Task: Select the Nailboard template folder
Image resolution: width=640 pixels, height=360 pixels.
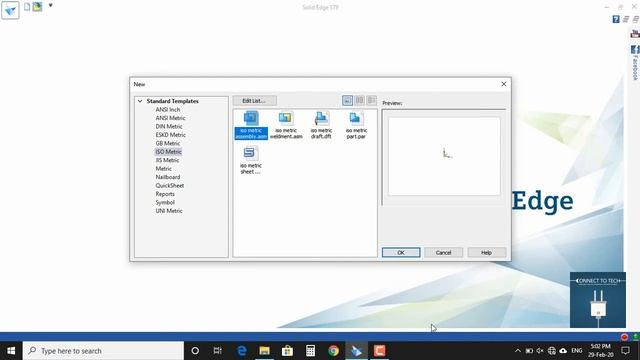Action: click(x=167, y=177)
